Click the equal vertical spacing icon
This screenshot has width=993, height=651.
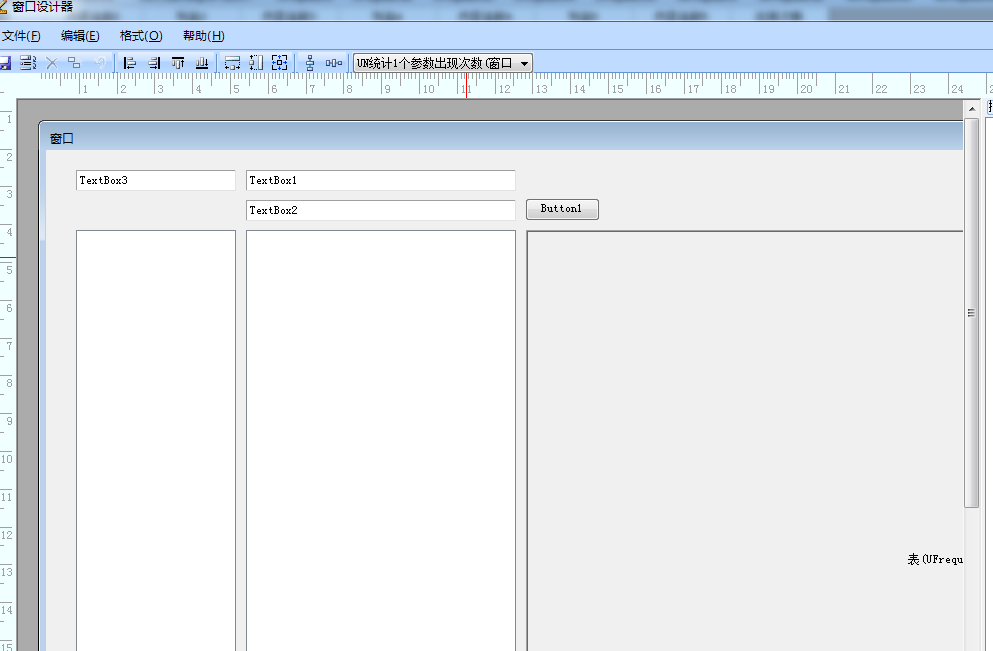[310, 63]
